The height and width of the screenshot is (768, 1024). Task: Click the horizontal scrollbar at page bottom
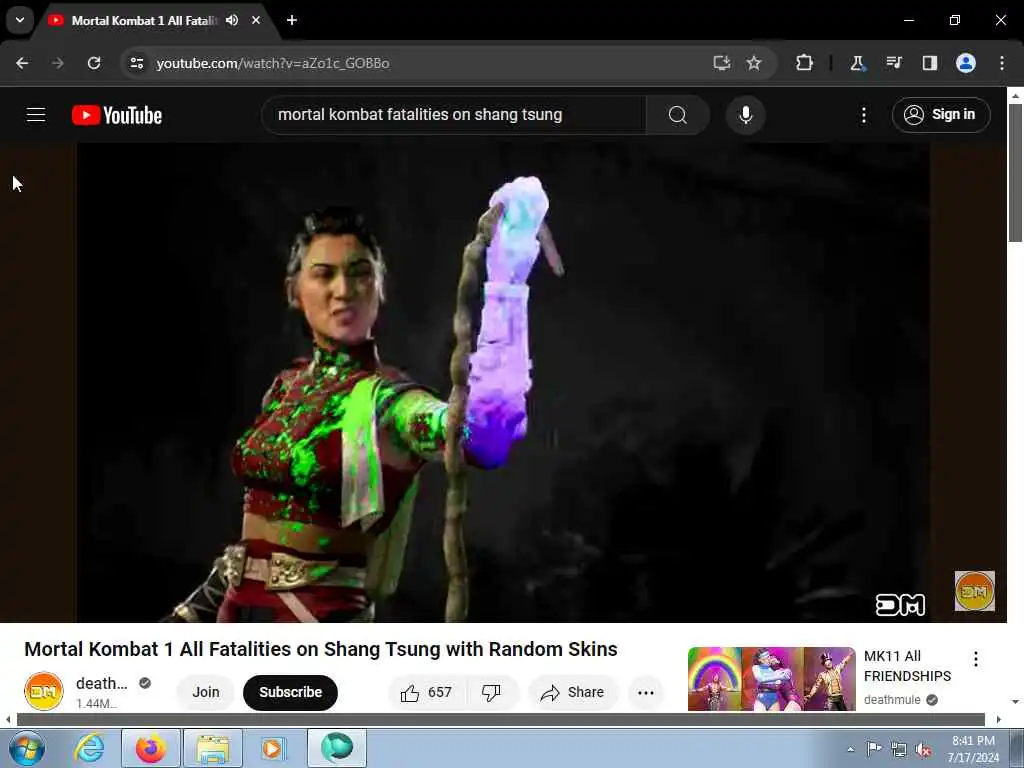[500, 720]
